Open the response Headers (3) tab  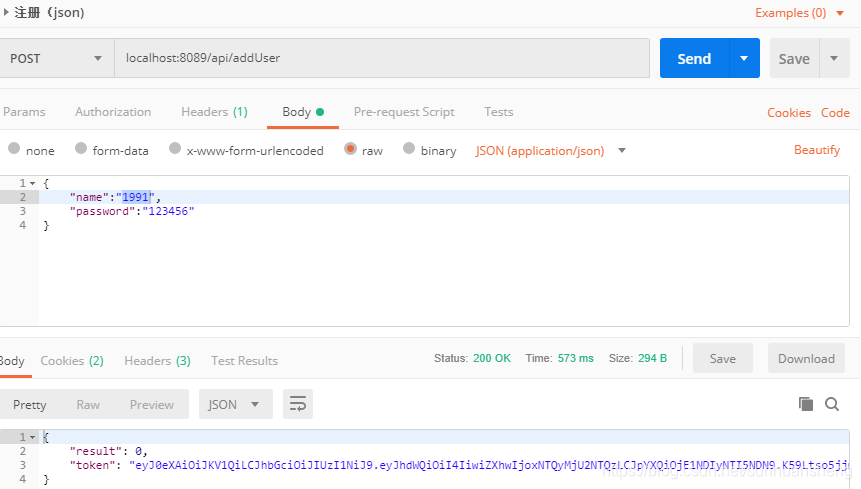[157, 361]
